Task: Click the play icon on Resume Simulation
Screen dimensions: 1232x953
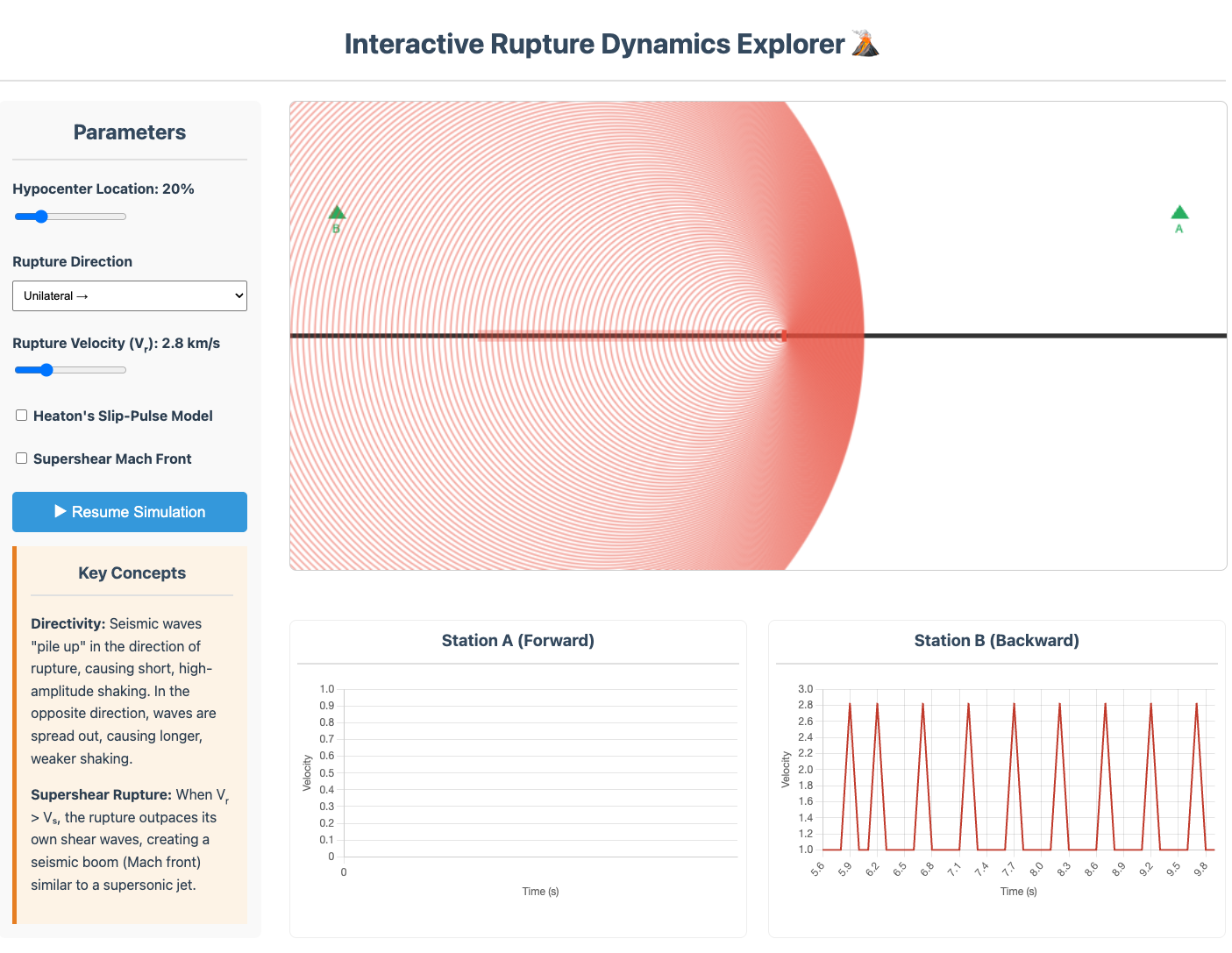Action: [61, 512]
